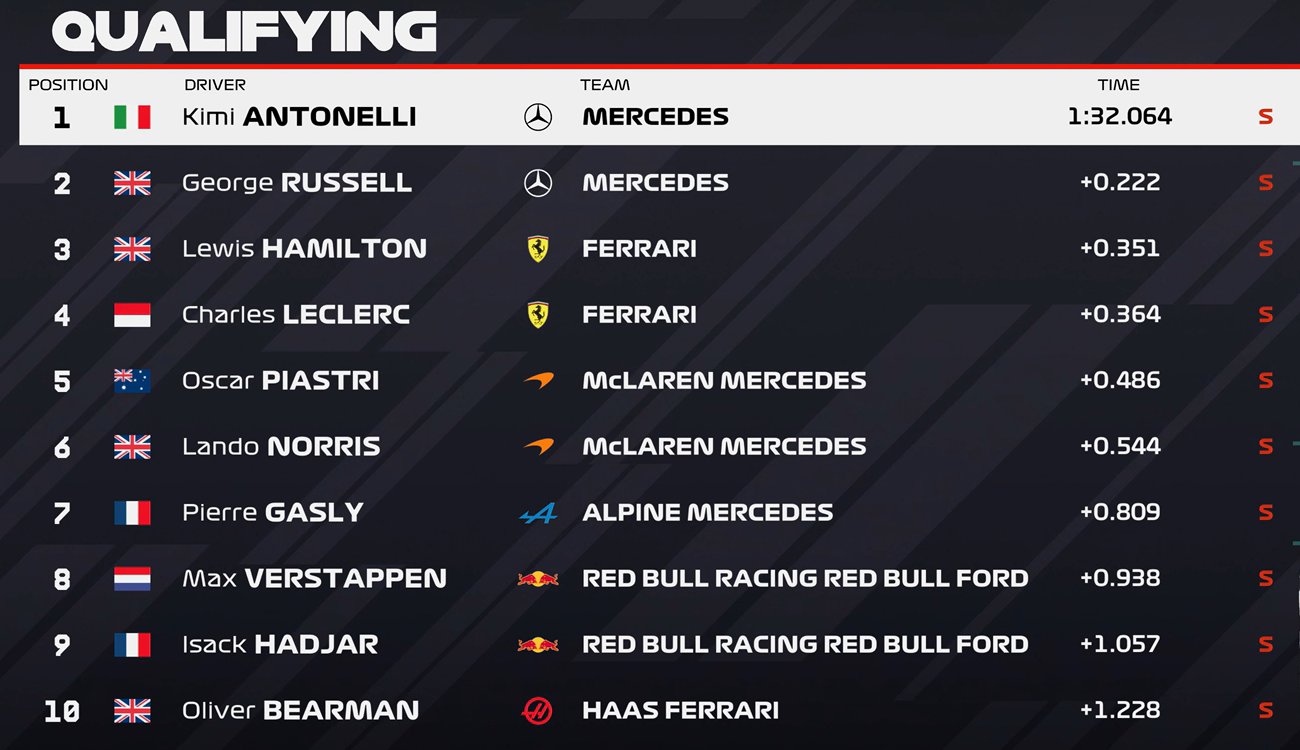This screenshot has height=750, width=1300.
Task: Open driver name Lewis HAMILTON
Action: 304,249
